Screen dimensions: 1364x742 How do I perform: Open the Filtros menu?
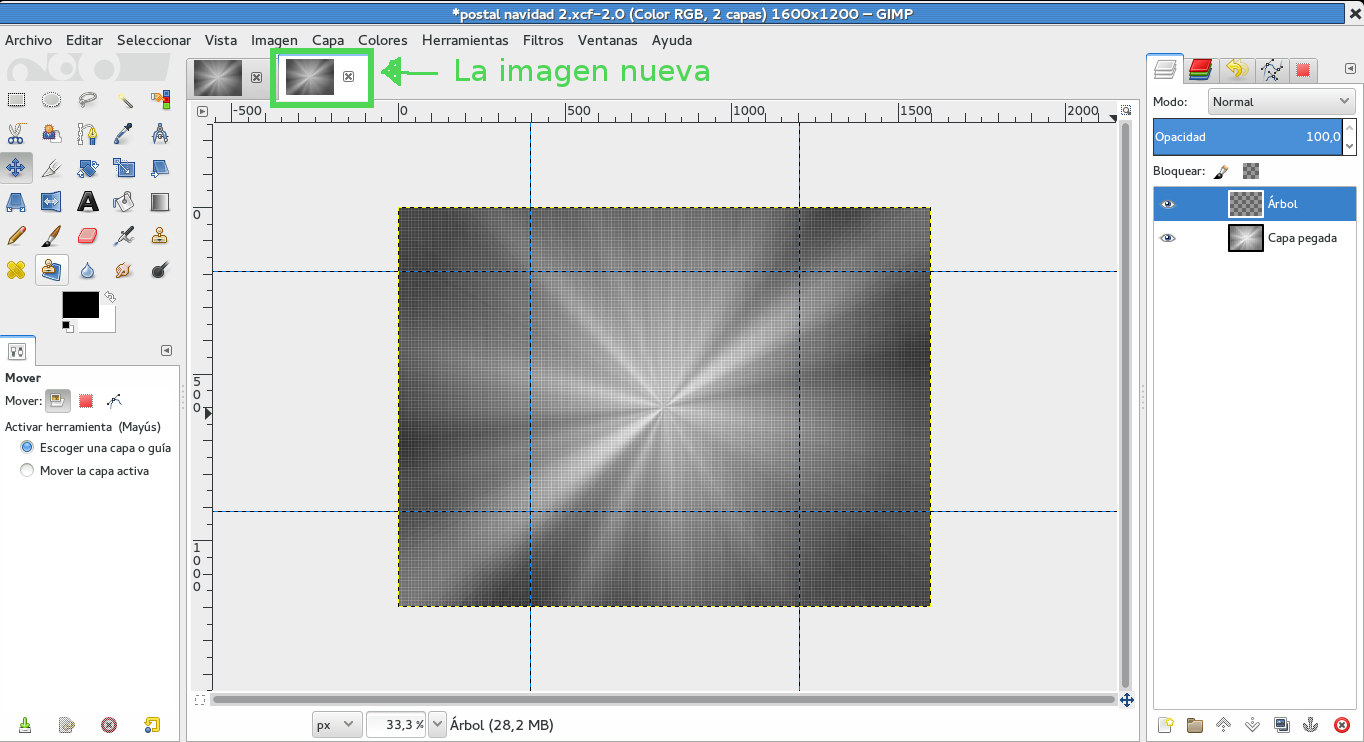pos(543,40)
